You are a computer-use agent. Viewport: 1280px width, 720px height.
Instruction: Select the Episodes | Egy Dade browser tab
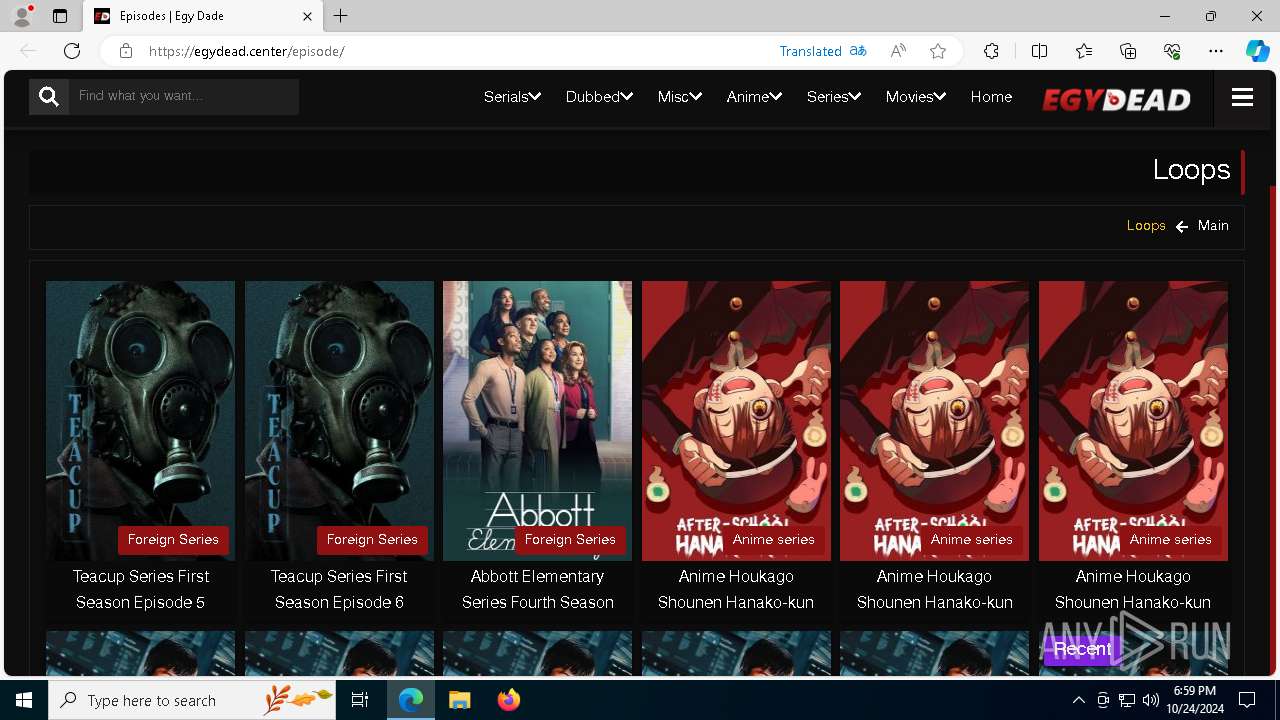point(202,16)
